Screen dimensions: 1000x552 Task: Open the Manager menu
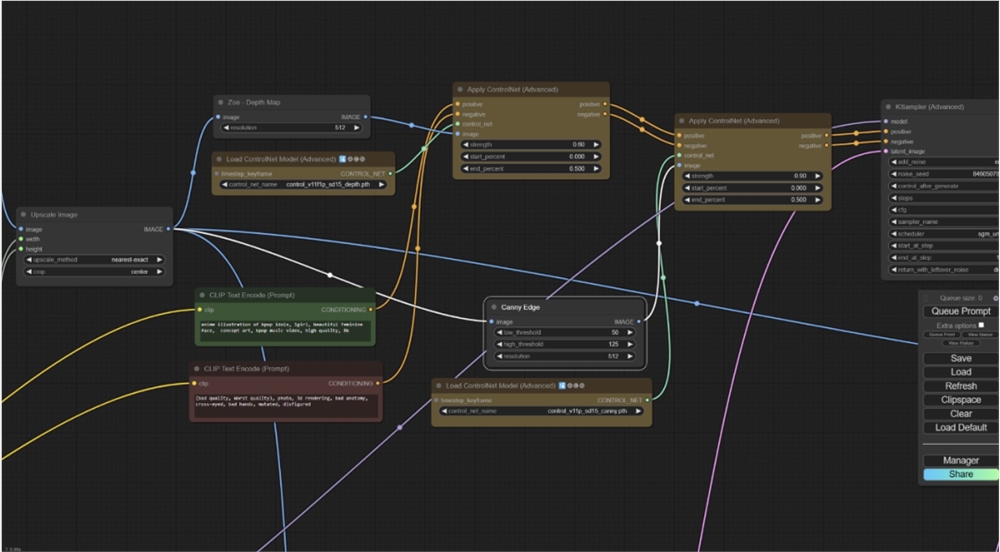[960, 461]
